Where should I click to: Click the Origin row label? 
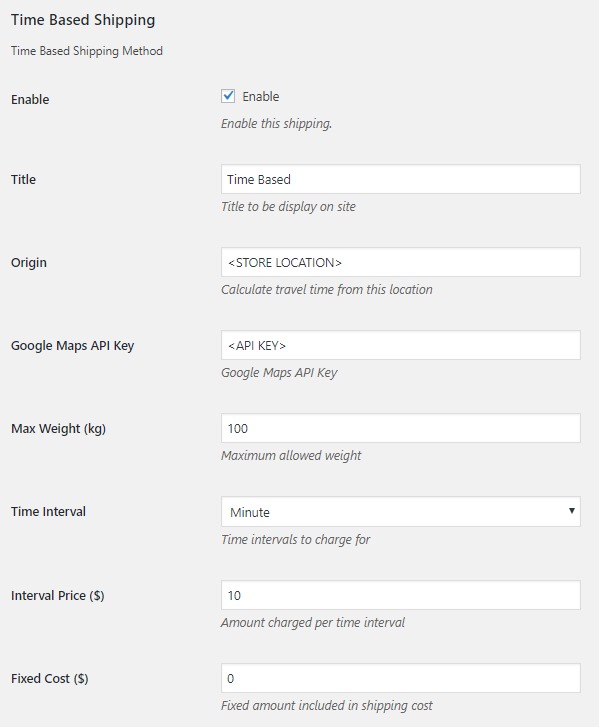coord(29,263)
